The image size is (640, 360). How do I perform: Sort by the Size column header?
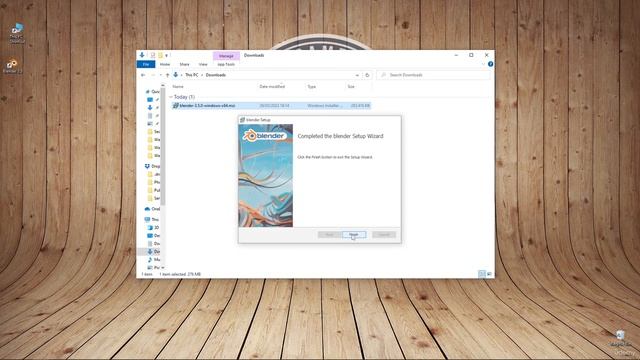[351, 87]
